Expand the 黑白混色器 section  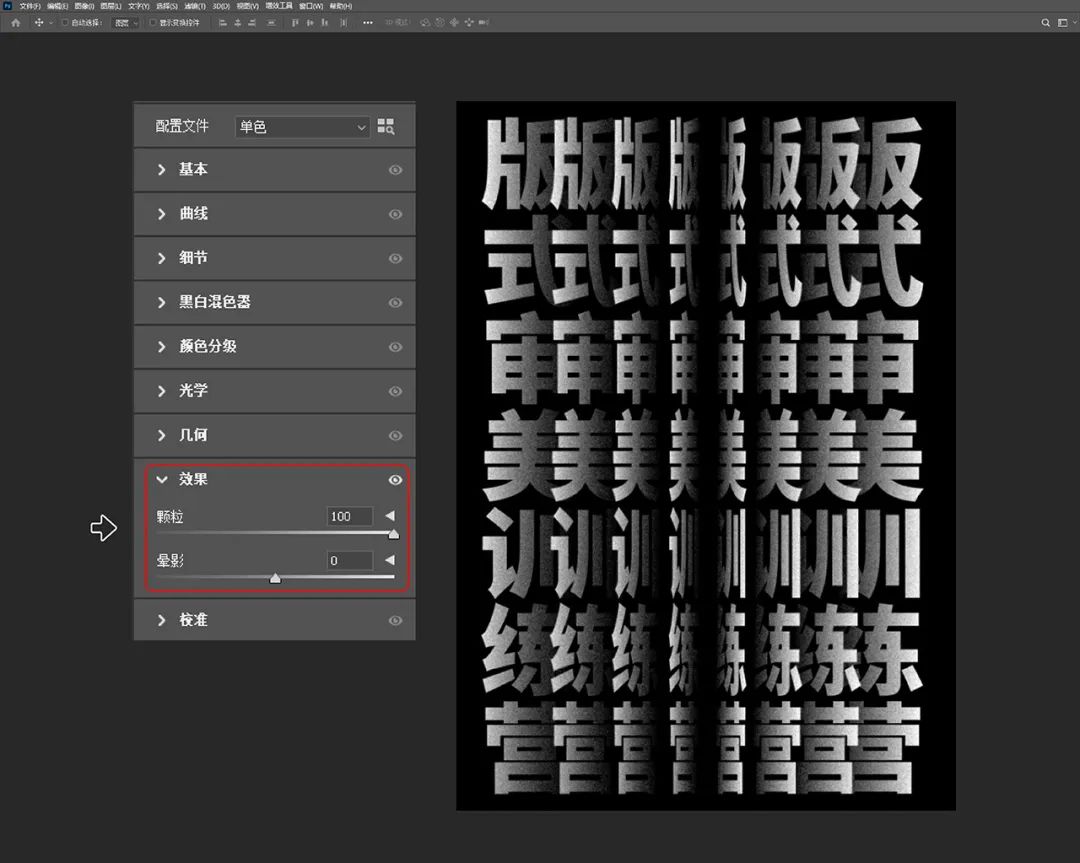214,302
